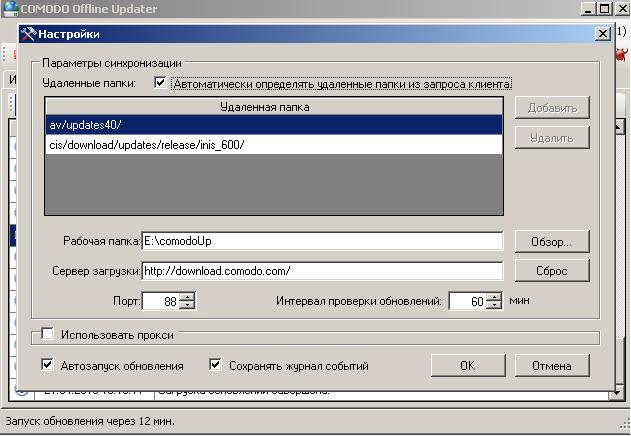Decrease the Порт value with down arrow
Viewport: 631px width, 436px height.
click(187, 305)
